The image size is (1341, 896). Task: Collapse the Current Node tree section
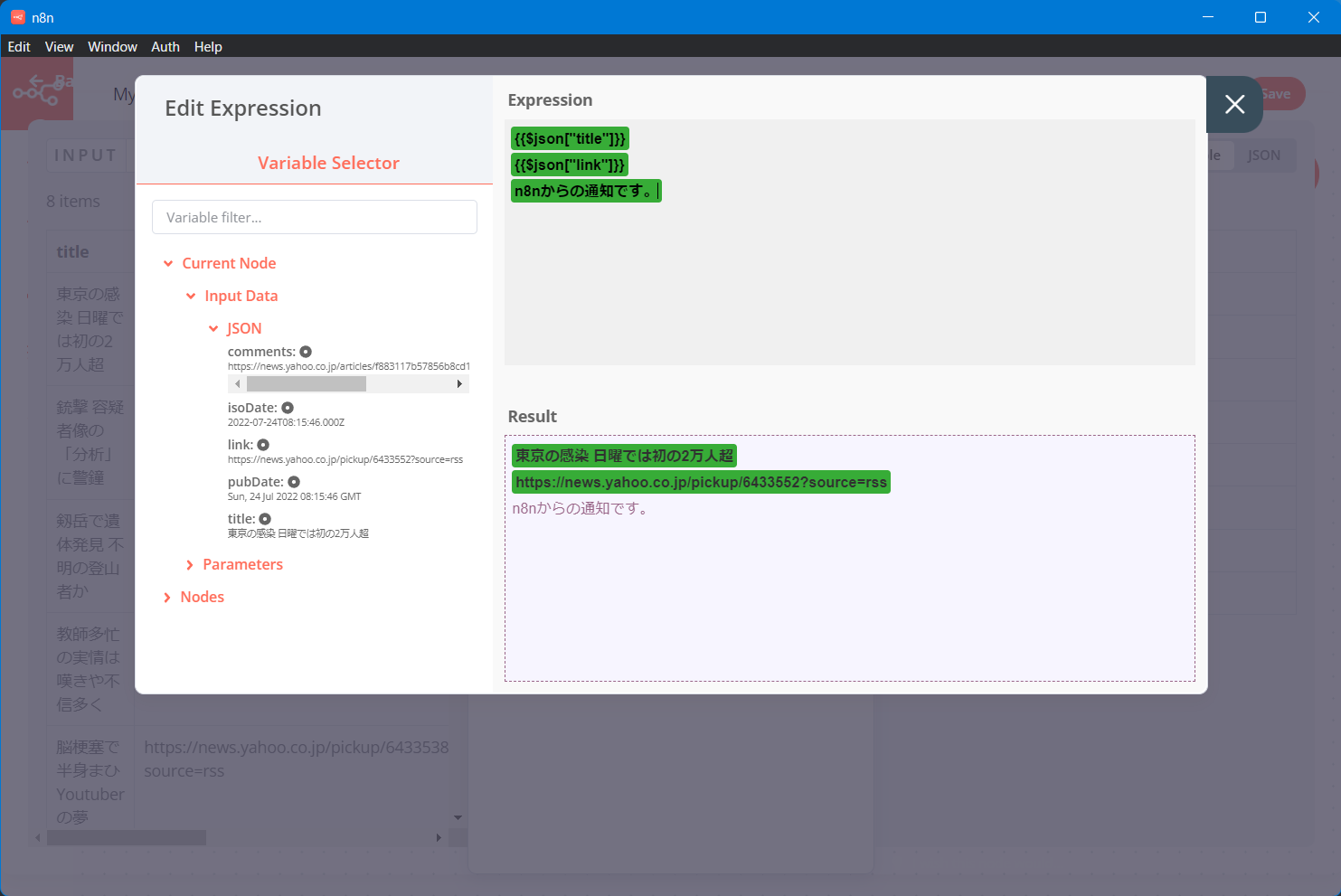168,263
